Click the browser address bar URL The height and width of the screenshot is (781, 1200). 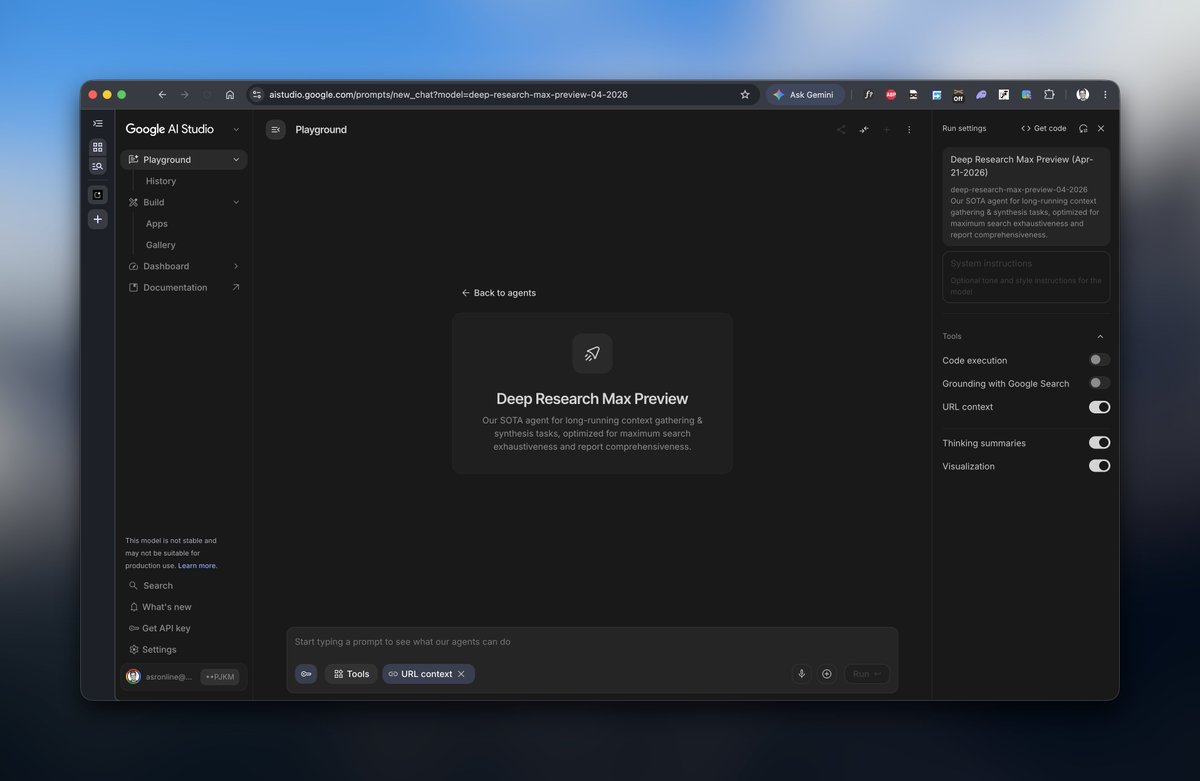[x=448, y=95]
